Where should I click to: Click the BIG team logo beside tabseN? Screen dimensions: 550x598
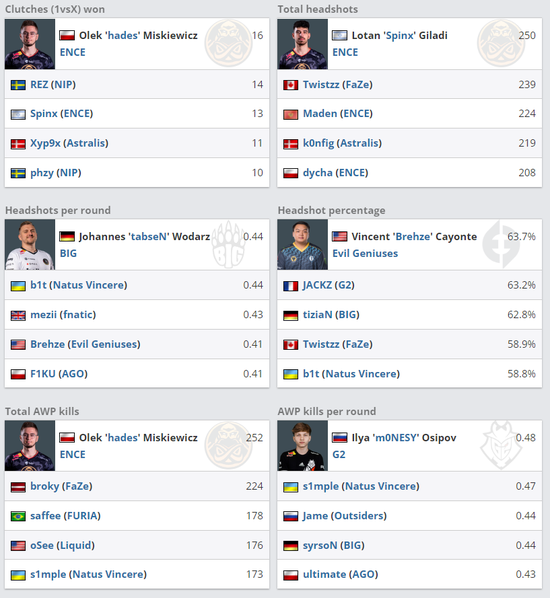tap(228, 244)
